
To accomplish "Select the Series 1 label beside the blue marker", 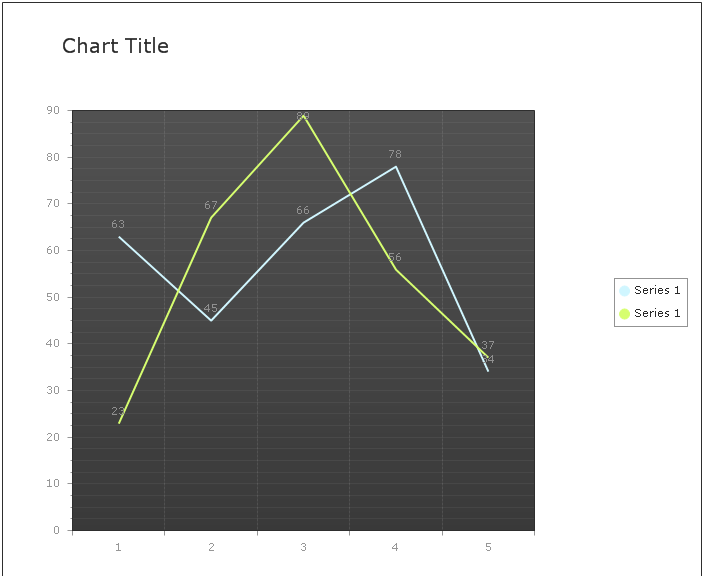I will coord(657,291).
